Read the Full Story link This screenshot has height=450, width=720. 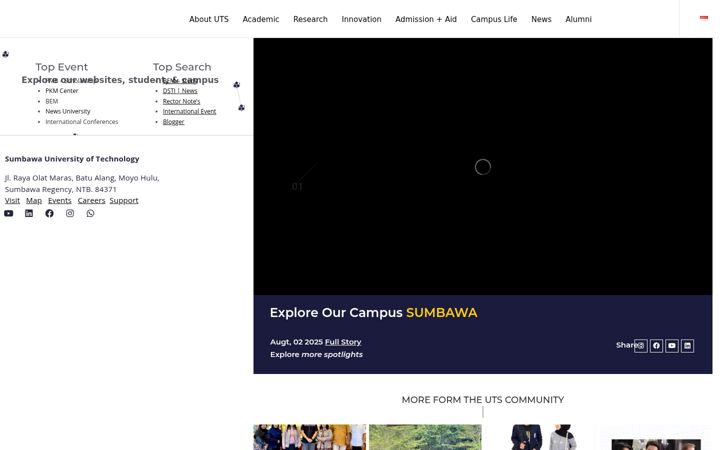pyautogui.click(x=343, y=342)
